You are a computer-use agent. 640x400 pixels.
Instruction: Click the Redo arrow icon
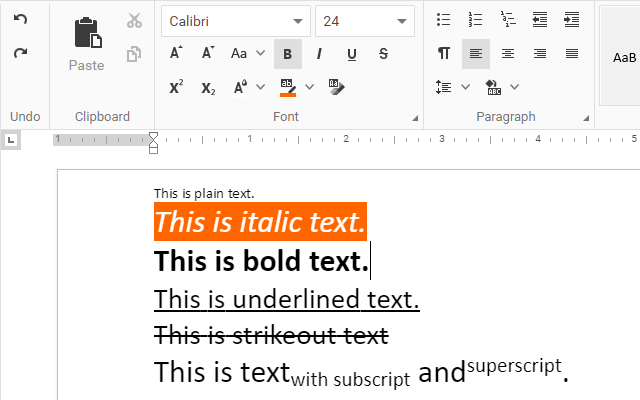(x=20, y=53)
